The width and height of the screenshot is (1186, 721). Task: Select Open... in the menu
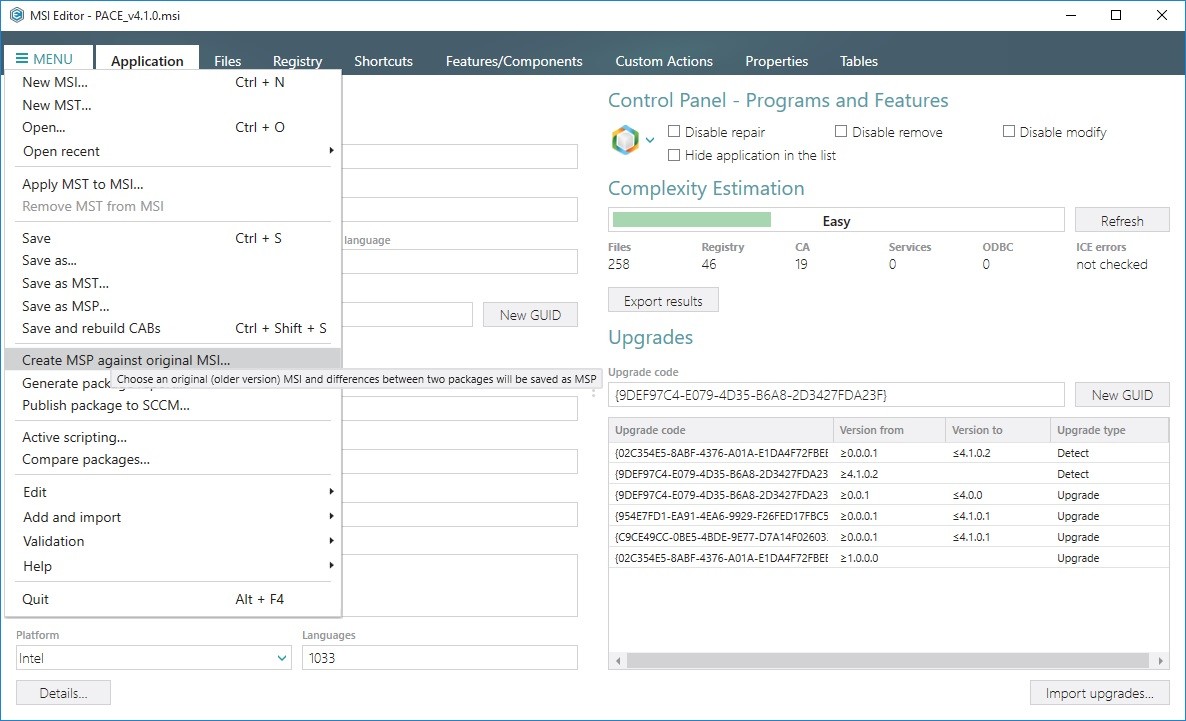pos(172,127)
